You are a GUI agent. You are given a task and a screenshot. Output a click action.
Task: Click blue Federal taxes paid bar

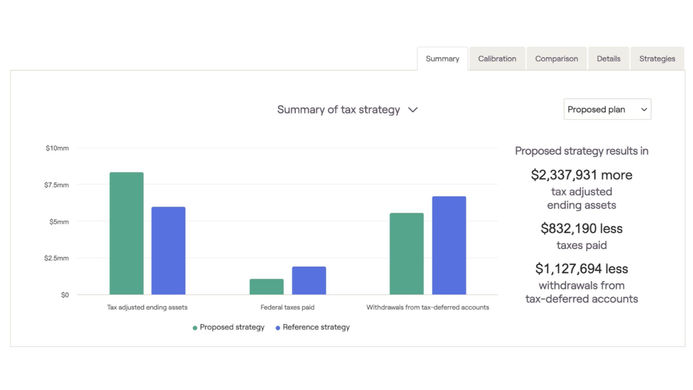pyautogui.click(x=309, y=280)
